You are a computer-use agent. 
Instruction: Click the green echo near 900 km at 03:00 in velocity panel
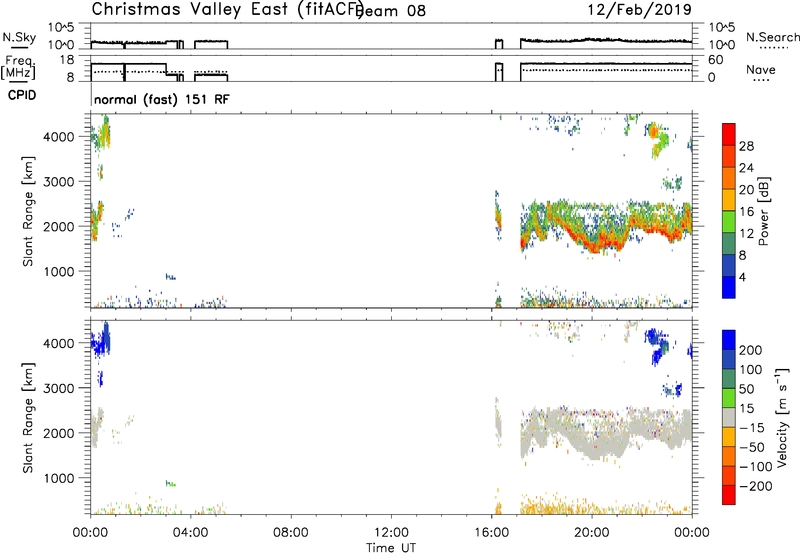coord(171,483)
